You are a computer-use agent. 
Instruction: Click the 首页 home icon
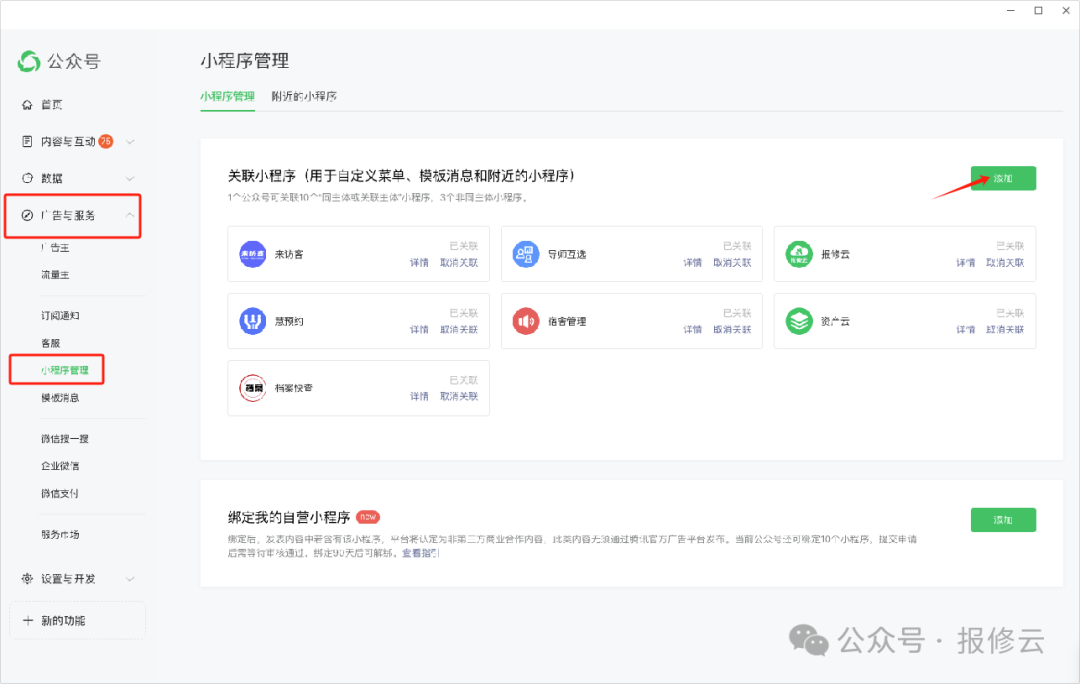27,105
